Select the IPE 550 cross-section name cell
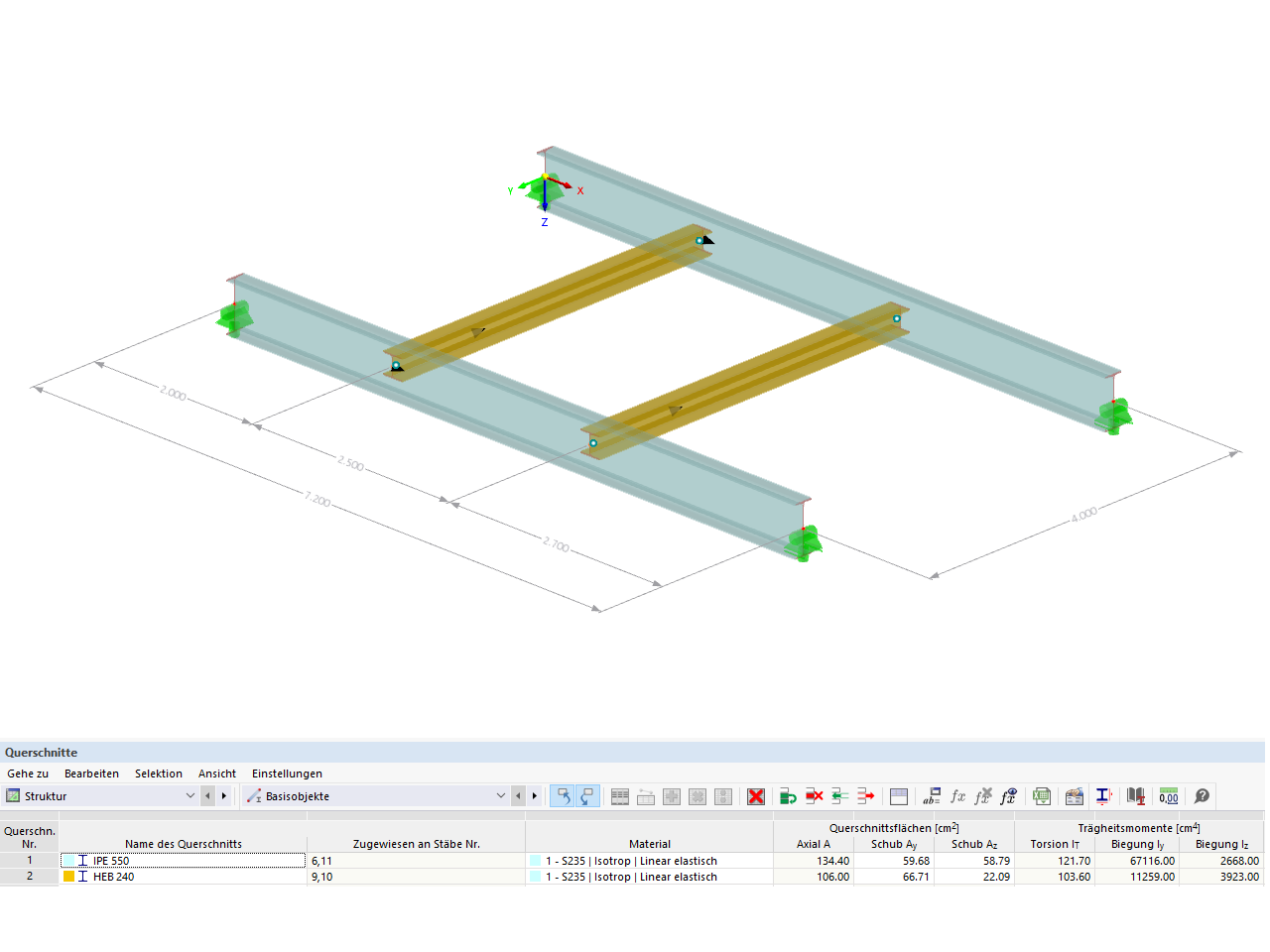The width and height of the screenshot is (1270, 952). [x=184, y=861]
